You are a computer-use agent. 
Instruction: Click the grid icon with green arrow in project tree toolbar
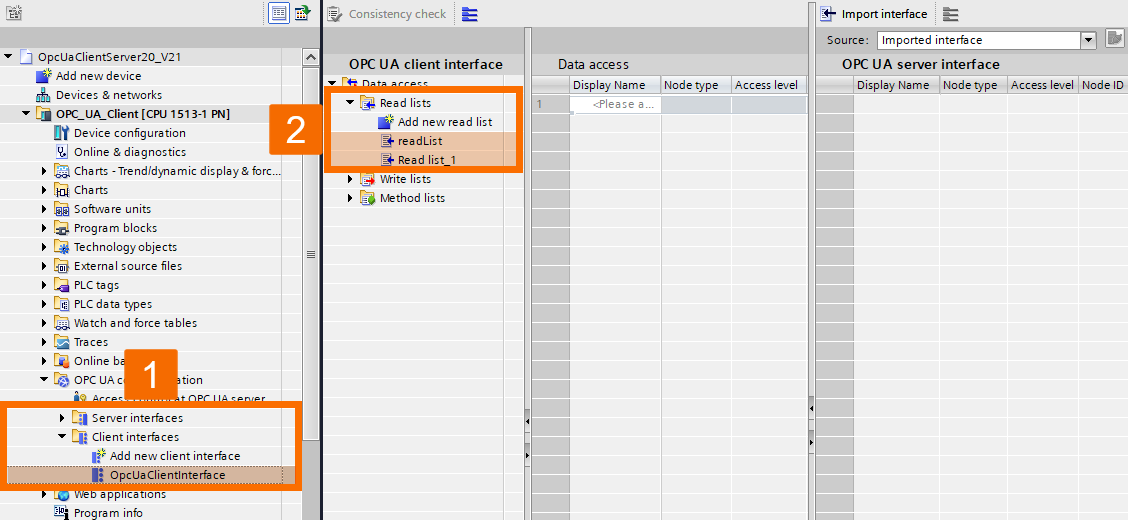[x=303, y=13]
